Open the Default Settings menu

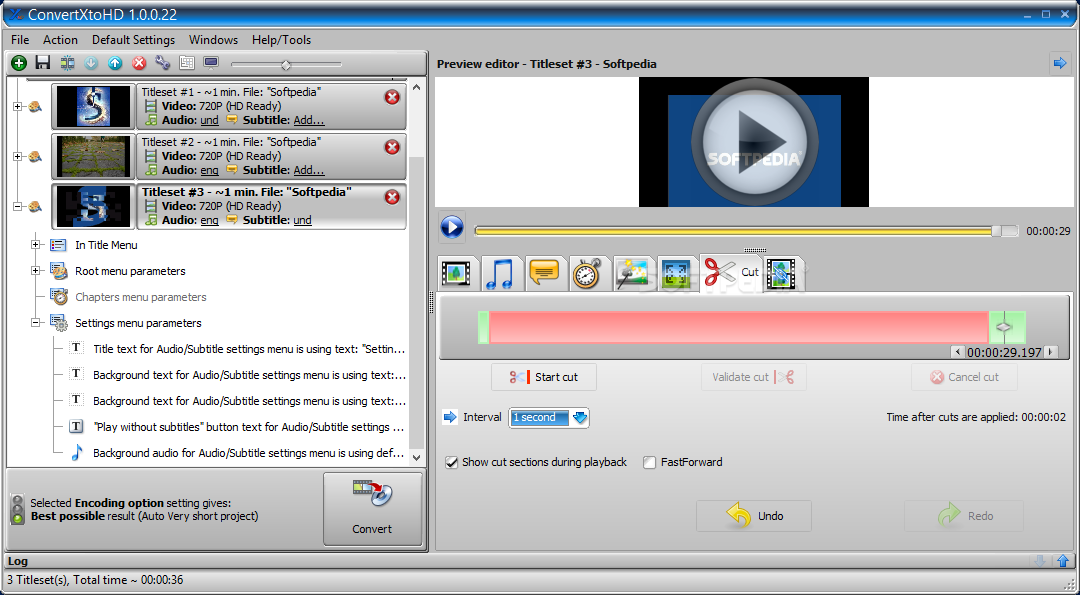[134, 40]
